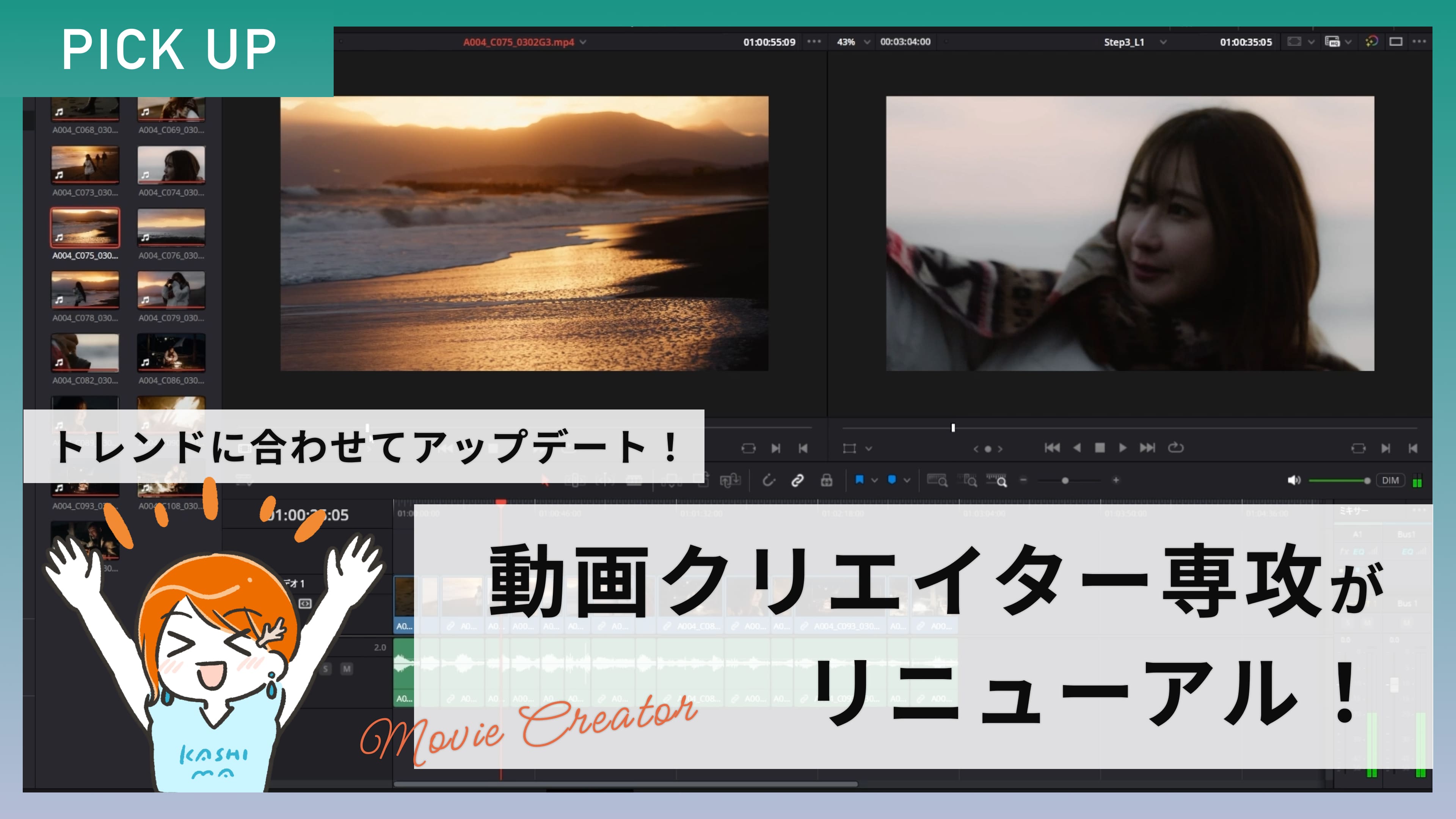Click timeline viewer Match Frame icon
This screenshot has width=1456, height=819.
click(x=1358, y=448)
